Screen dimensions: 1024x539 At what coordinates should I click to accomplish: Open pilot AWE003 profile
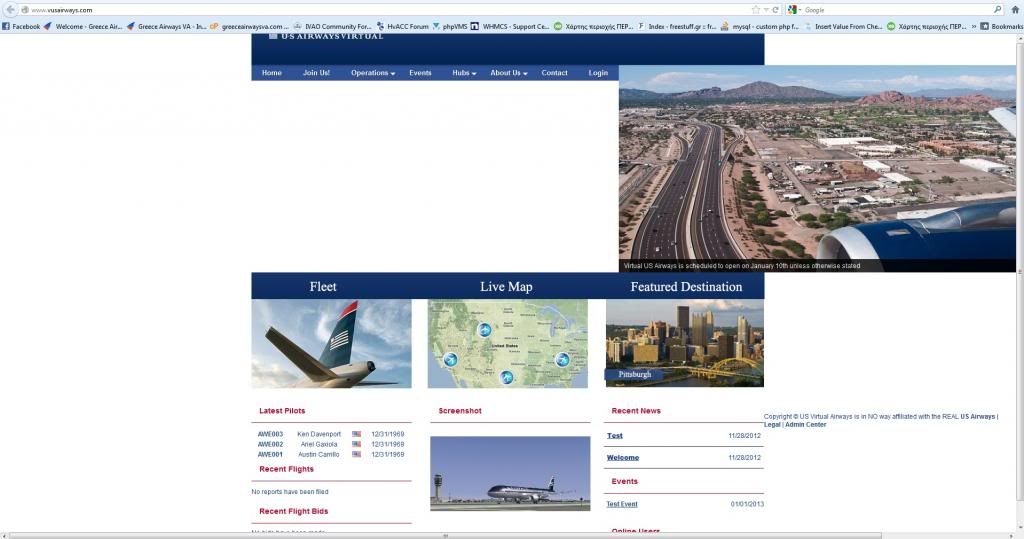coord(270,434)
